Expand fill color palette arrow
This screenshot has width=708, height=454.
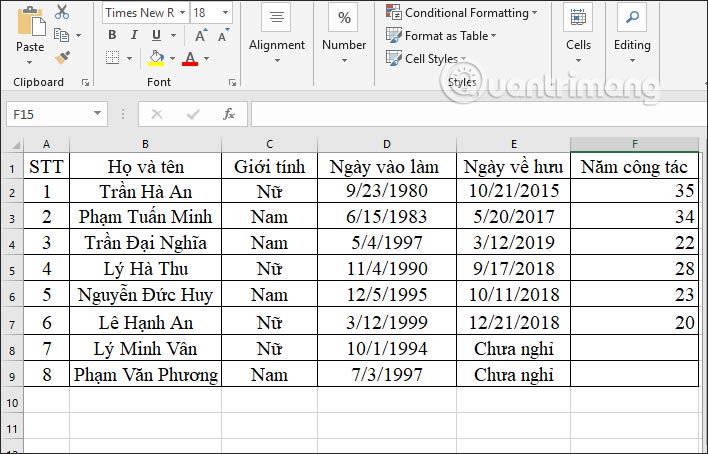[x=172, y=58]
